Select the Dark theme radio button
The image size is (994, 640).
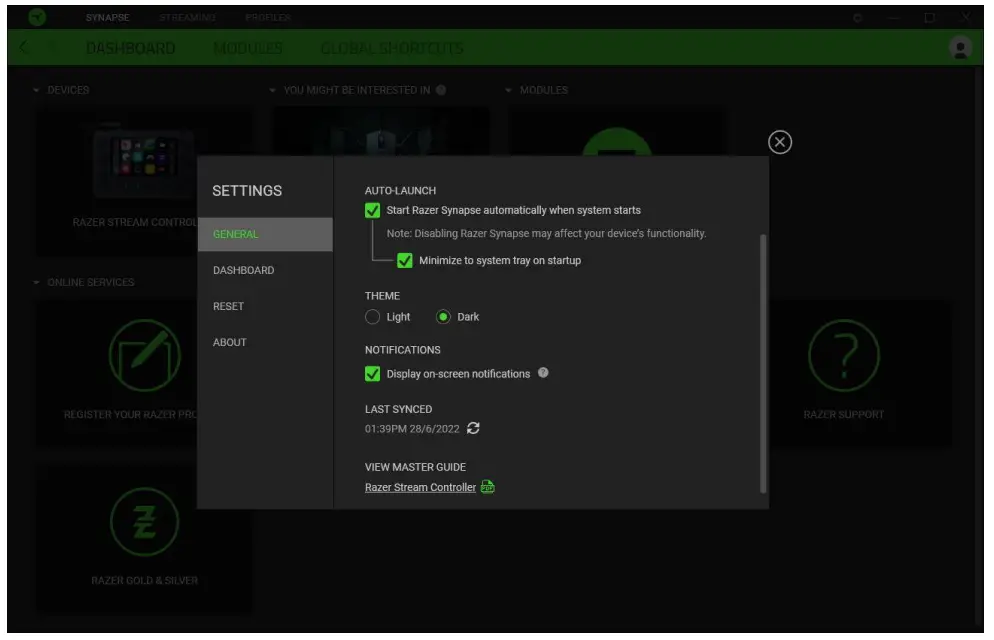(444, 317)
